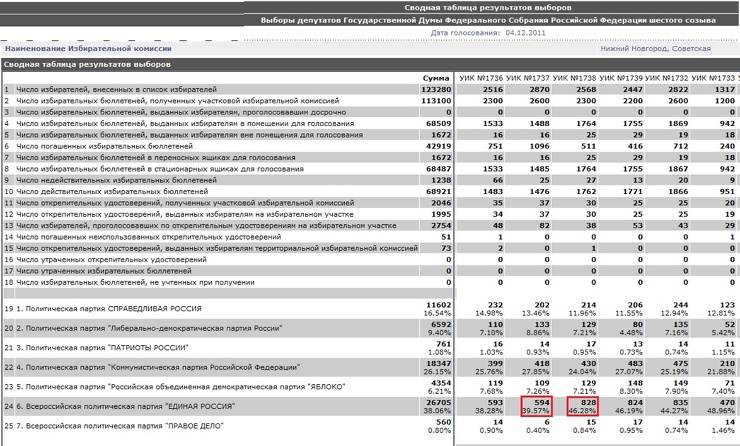Click the Сумма column header
Screen dimensions: 740x446
pos(436,78)
